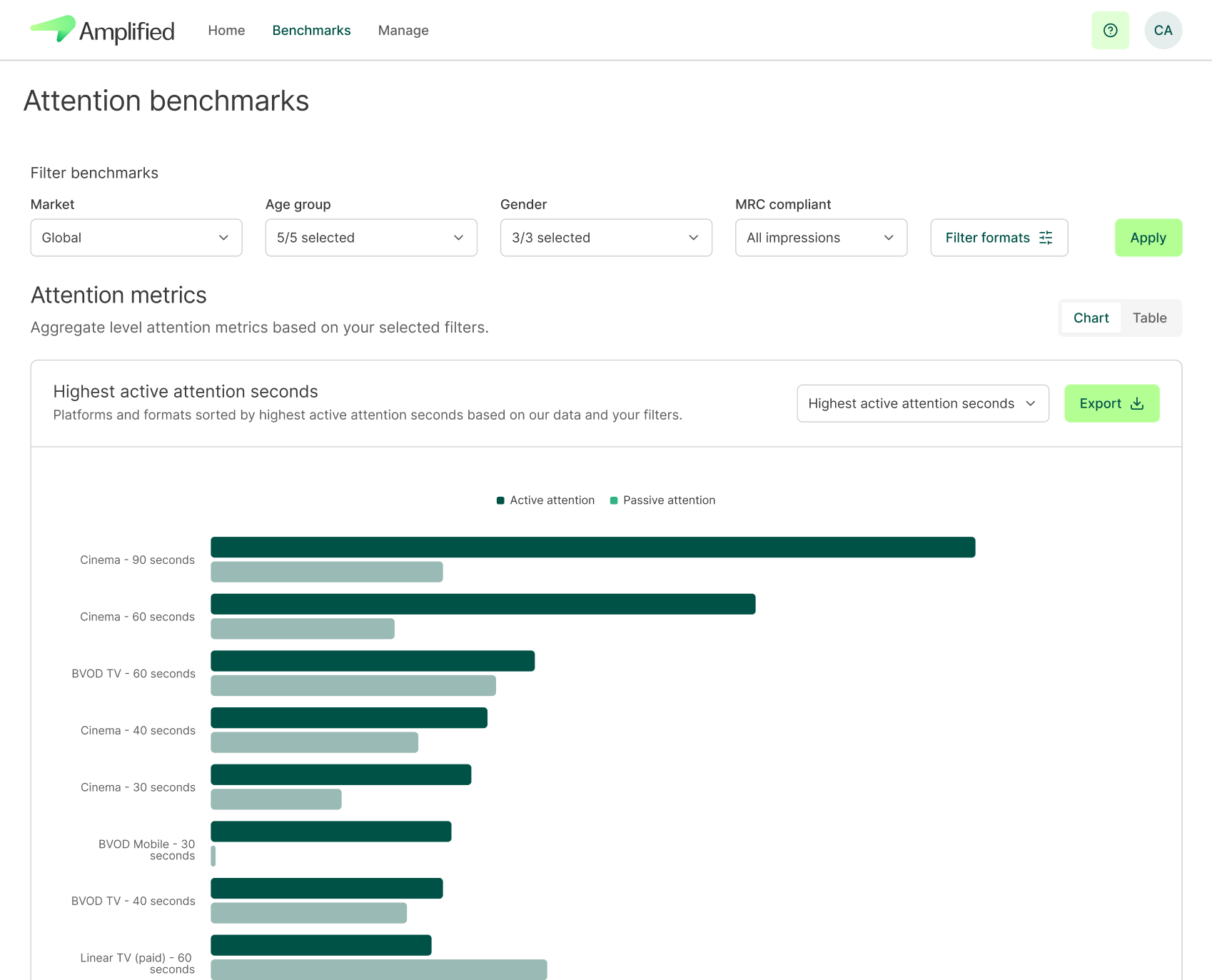Click the Cinema - 90 seconds active attention bar
This screenshot has width=1212, height=980.
pos(592,547)
